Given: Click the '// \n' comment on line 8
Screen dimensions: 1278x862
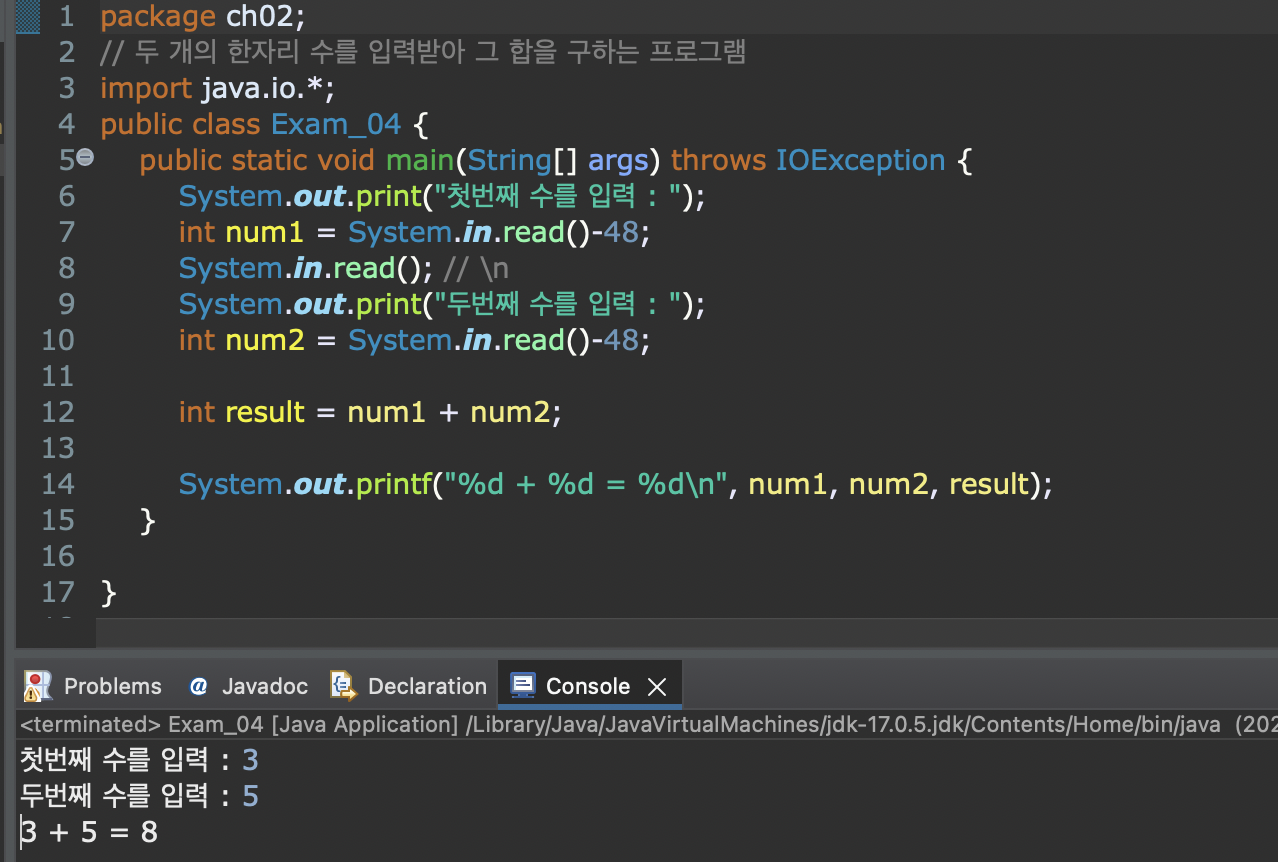Looking at the screenshot, I should [476, 268].
